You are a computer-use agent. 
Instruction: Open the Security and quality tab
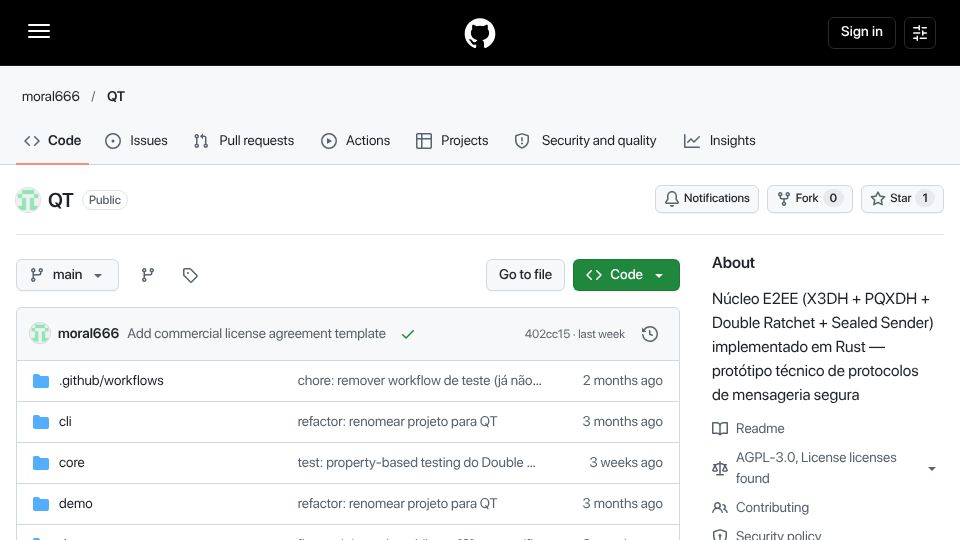pyautogui.click(x=585, y=141)
